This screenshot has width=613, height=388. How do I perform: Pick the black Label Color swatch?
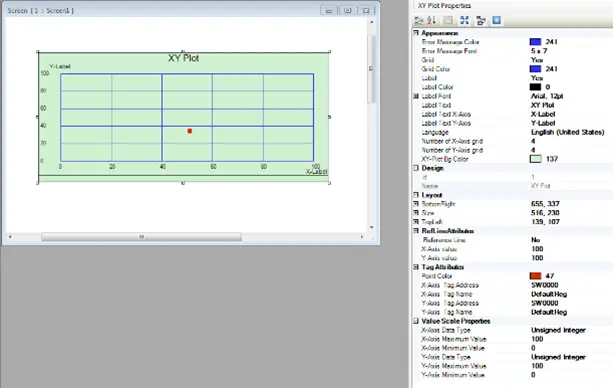coord(535,87)
